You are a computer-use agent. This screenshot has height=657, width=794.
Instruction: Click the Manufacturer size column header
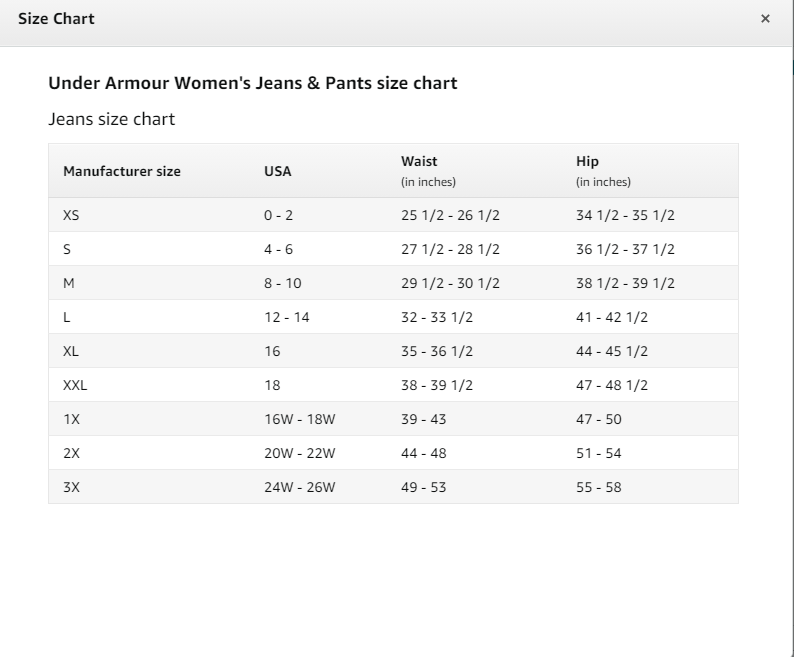pyautogui.click(x=122, y=171)
